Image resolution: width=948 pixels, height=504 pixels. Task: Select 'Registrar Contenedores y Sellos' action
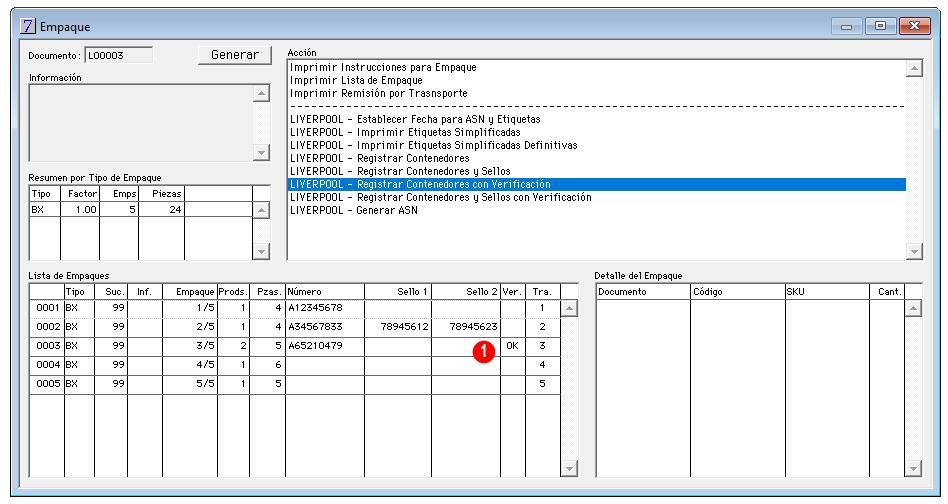(x=596, y=171)
